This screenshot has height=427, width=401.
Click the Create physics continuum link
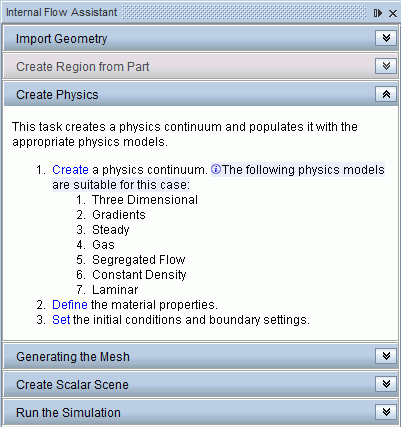(70, 170)
